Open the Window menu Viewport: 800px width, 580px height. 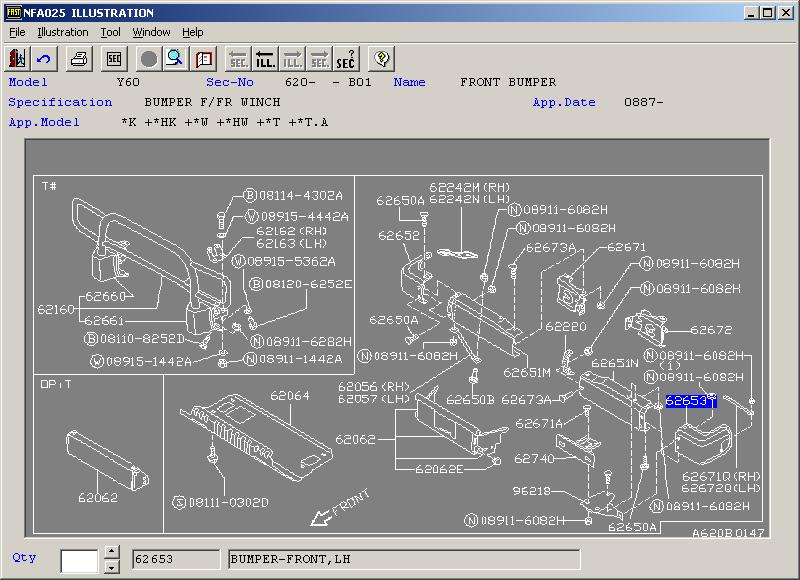(151, 32)
